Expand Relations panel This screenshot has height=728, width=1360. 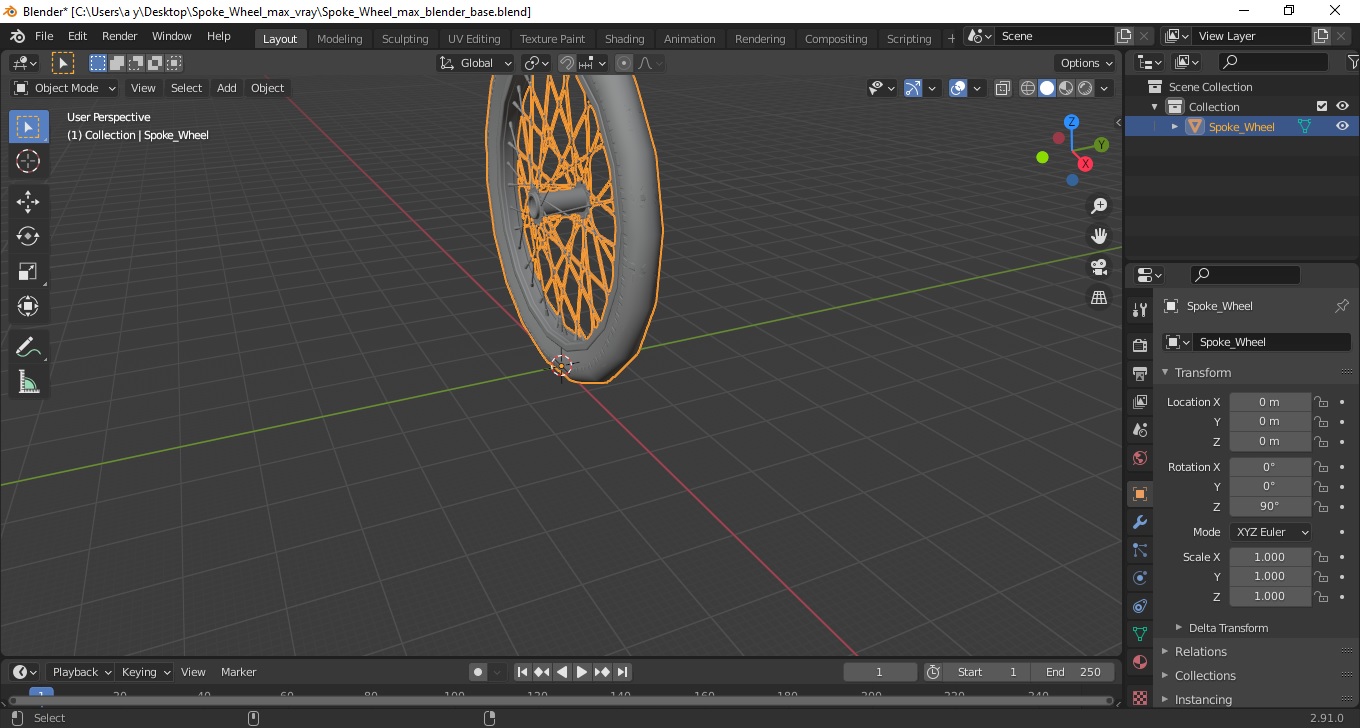[x=1200, y=651]
